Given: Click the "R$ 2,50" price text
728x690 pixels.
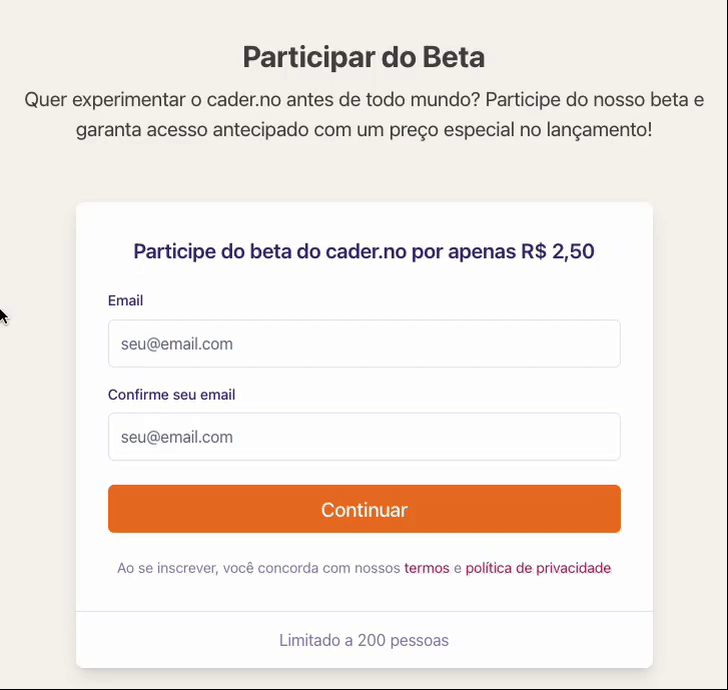Looking at the screenshot, I should (x=557, y=252).
